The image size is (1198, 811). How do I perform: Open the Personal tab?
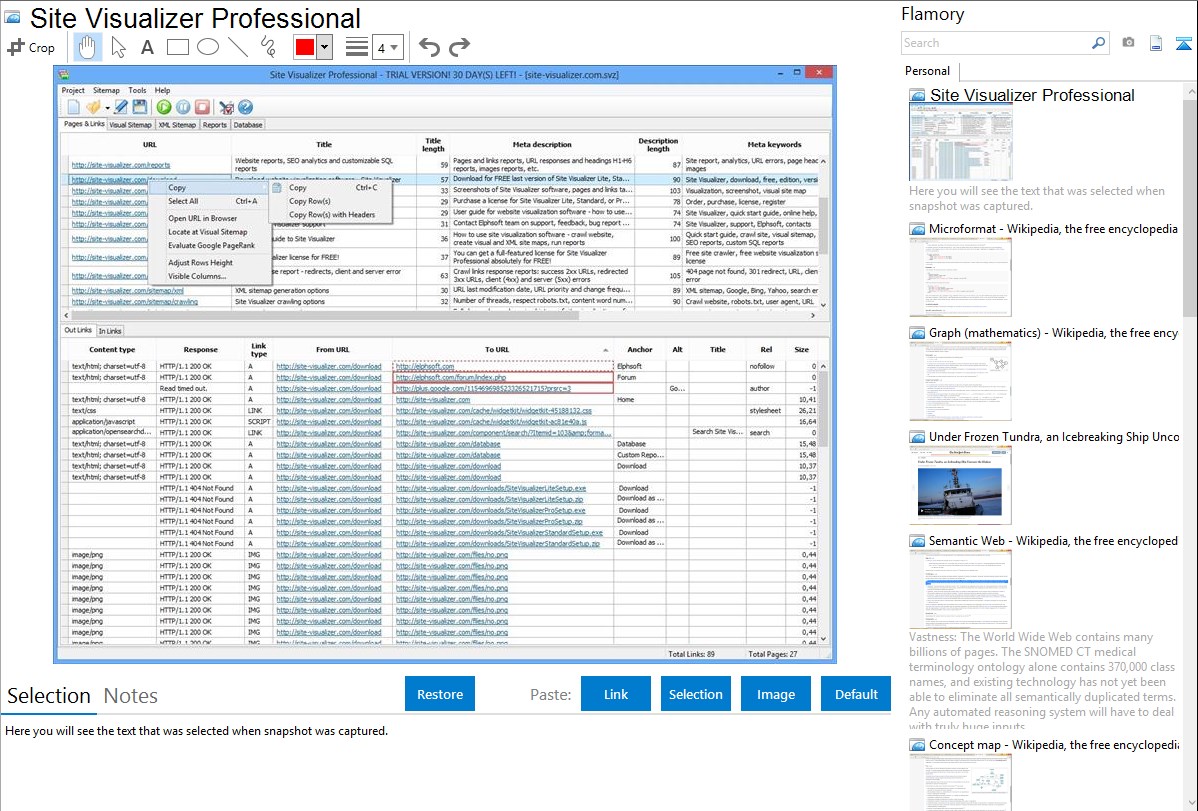click(x=927, y=71)
